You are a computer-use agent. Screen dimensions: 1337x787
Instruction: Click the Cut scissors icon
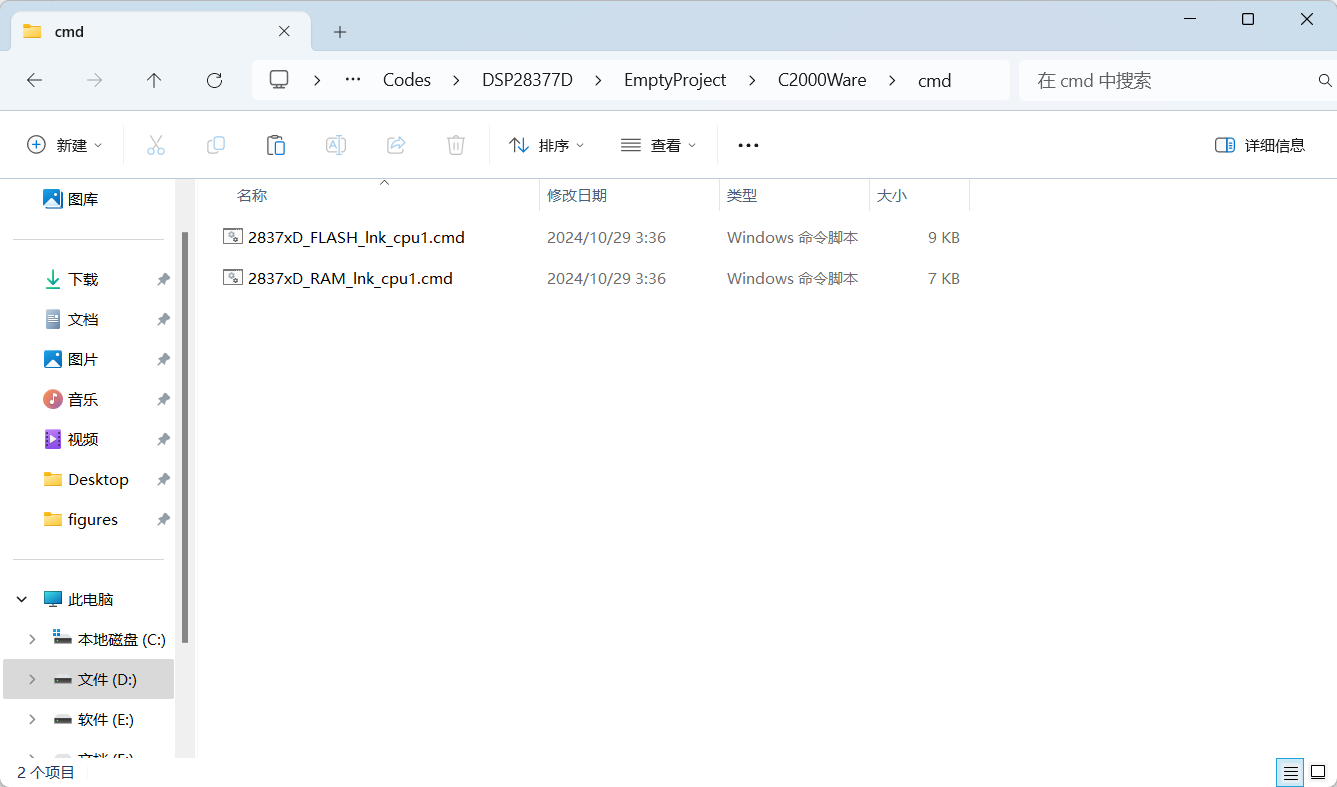tap(156, 145)
